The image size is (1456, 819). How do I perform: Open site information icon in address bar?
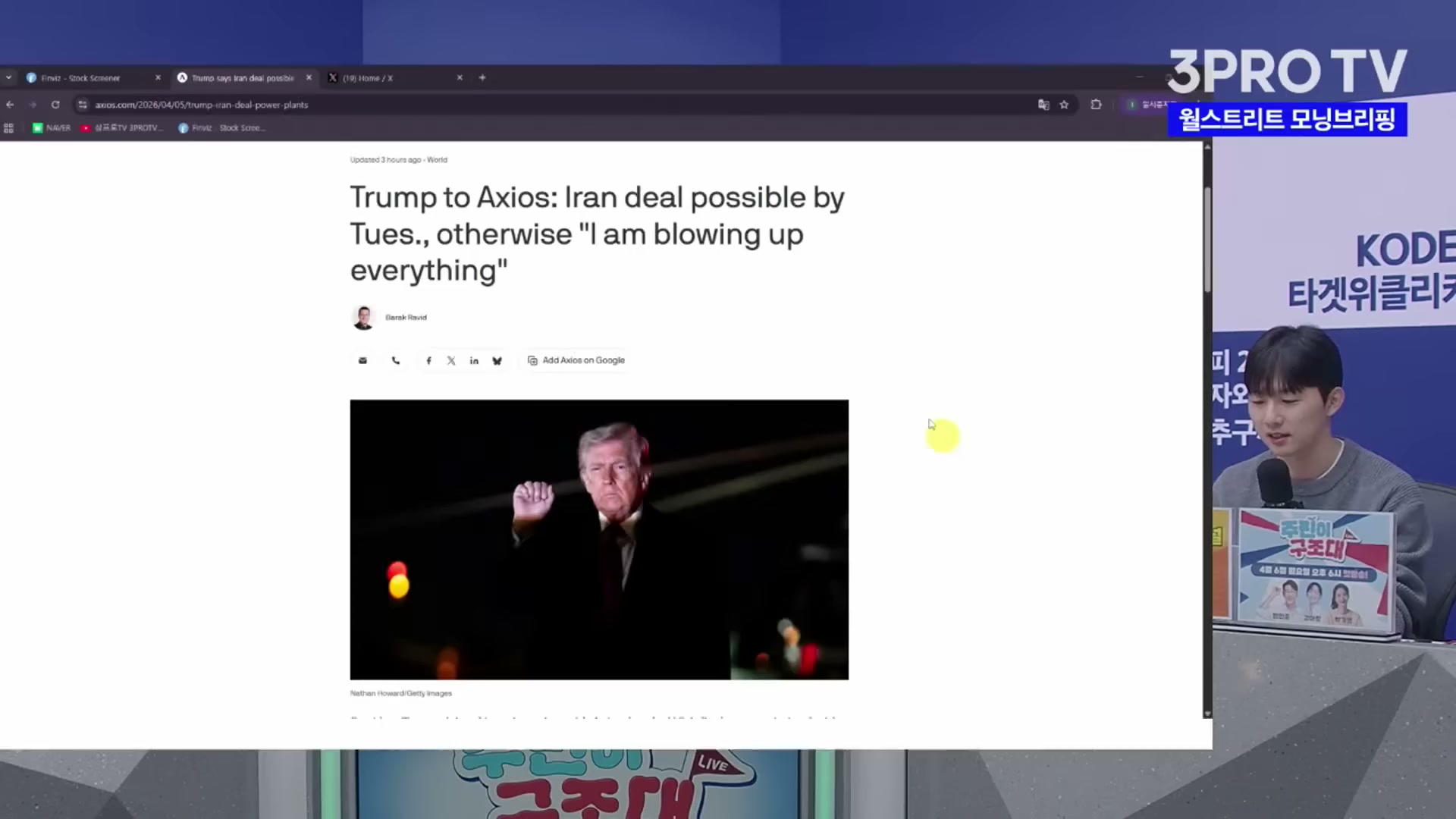(x=82, y=105)
